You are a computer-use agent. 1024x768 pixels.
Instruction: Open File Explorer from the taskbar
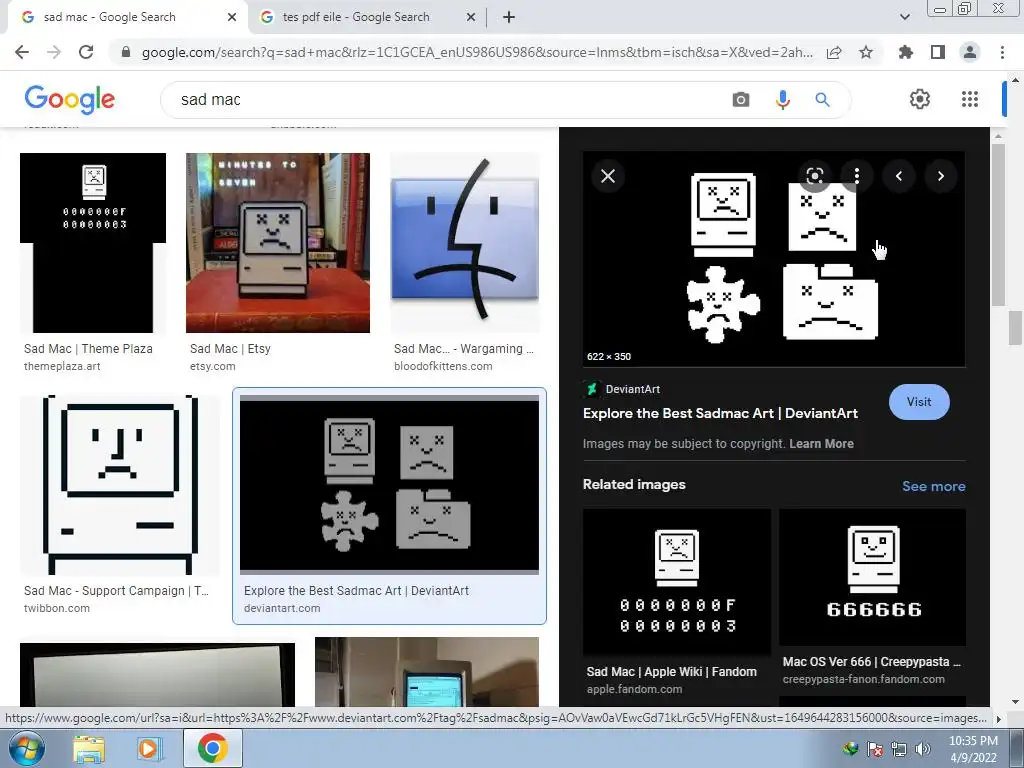click(x=89, y=749)
